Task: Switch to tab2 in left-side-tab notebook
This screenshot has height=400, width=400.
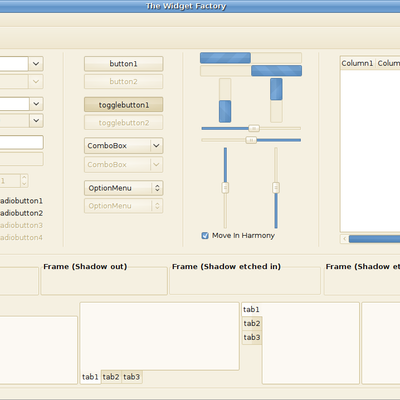Action: (252, 323)
